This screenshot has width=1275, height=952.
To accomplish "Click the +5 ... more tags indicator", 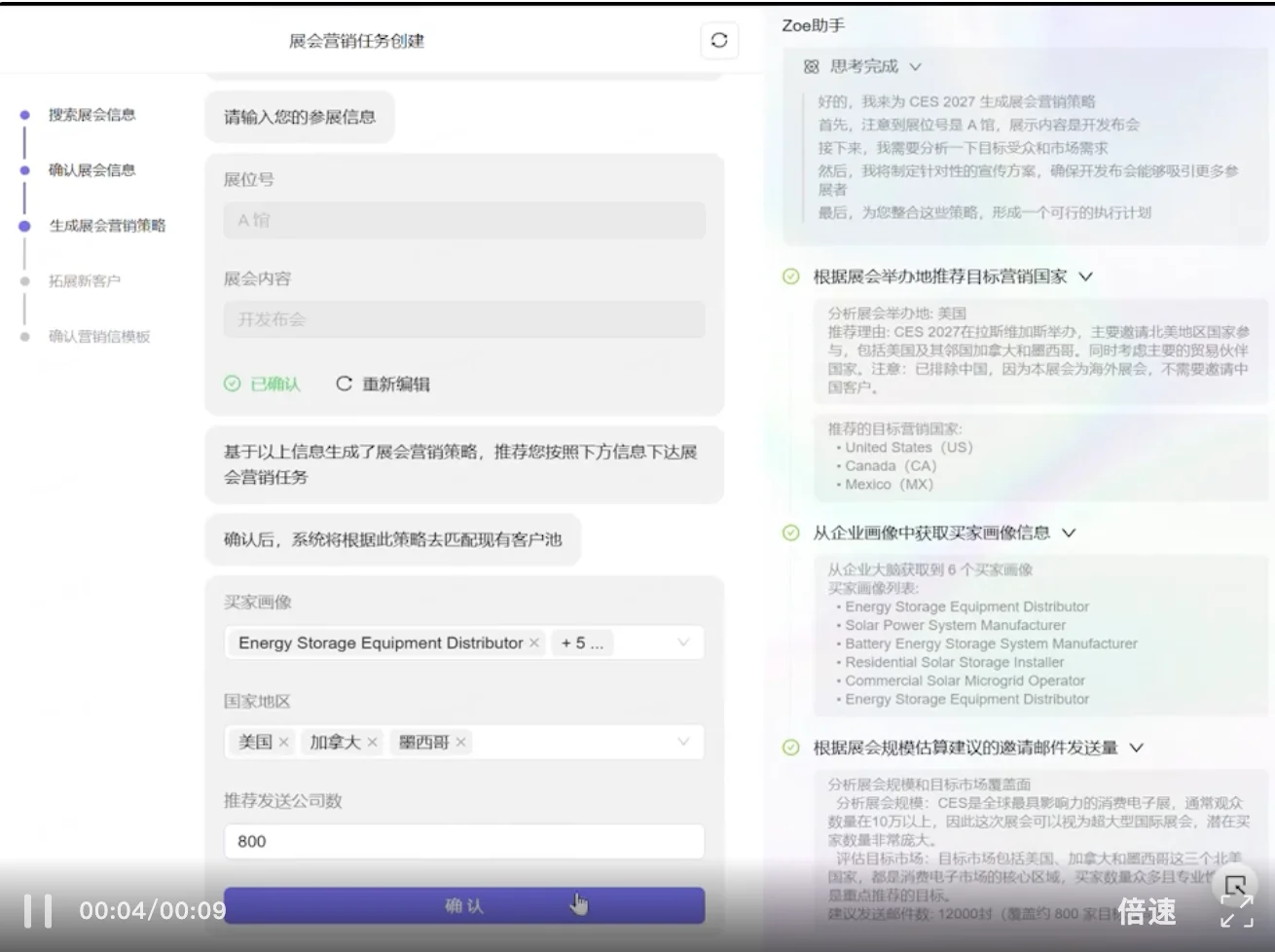I will [x=582, y=642].
